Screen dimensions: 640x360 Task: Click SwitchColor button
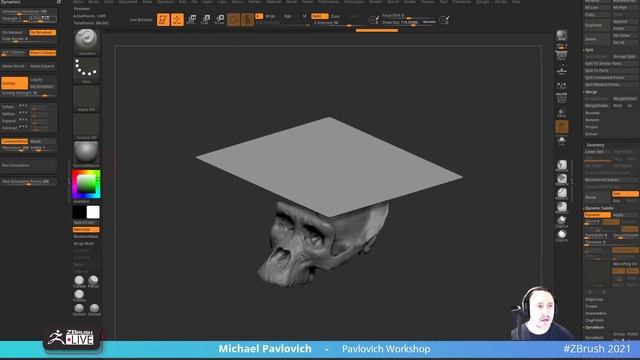pos(86,222)
